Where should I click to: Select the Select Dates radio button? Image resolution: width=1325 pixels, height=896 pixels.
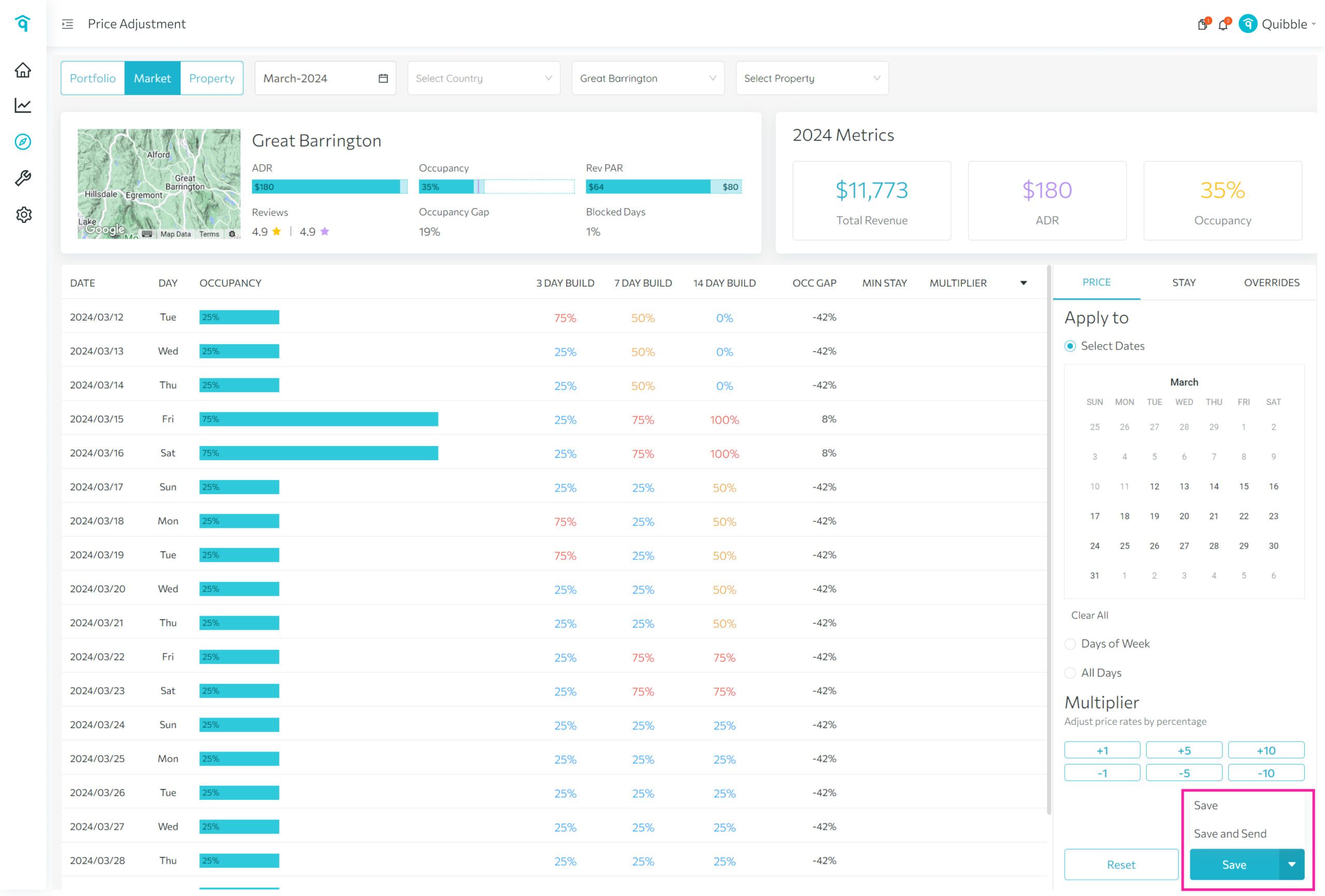(x=1070, y=346)
